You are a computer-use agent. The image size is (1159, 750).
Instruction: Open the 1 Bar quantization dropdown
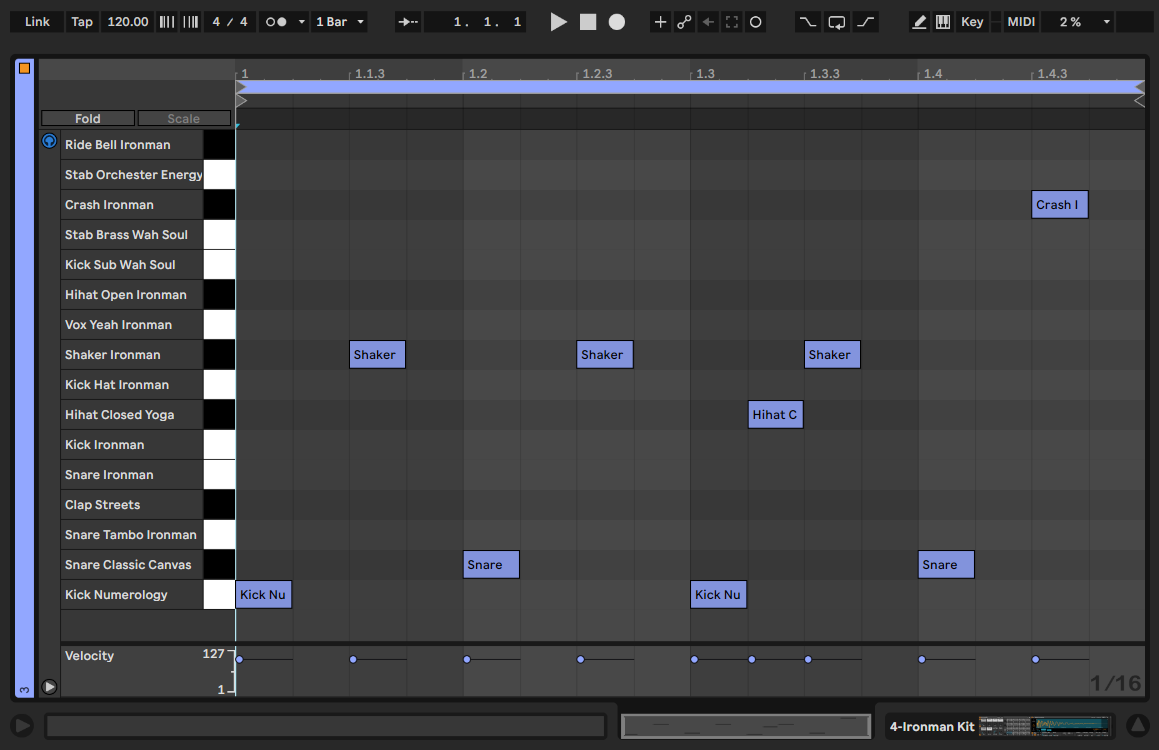[340, 22]
